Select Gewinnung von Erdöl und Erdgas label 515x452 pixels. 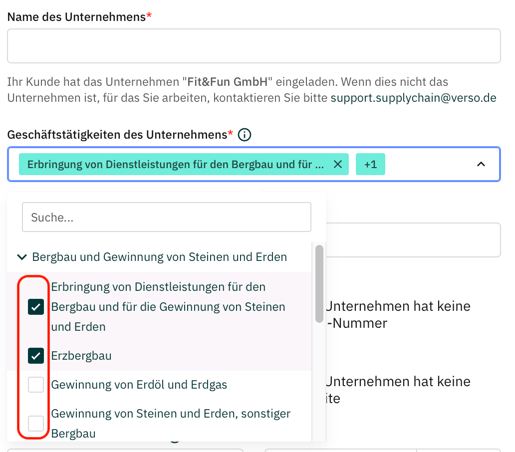click(x=139, y=385)
